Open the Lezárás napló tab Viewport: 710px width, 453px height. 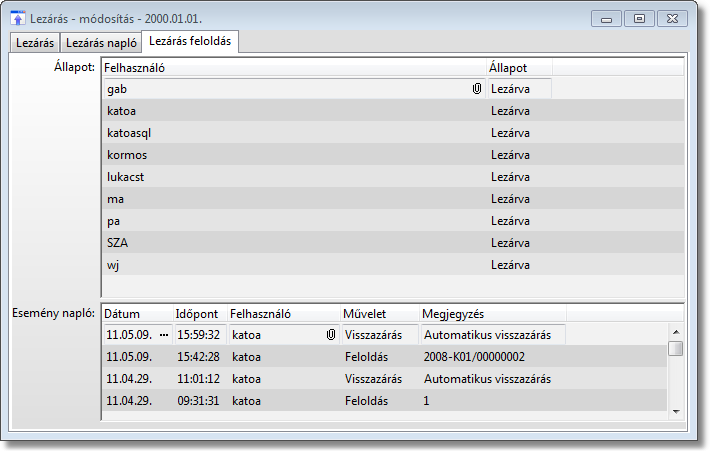click(x=101, y=43)
